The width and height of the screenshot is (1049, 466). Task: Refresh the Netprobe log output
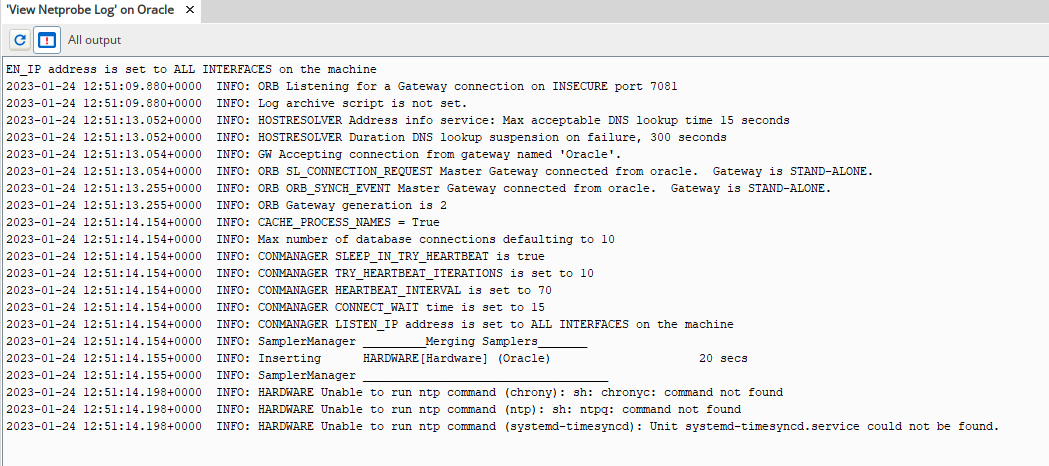coord(20,40)
